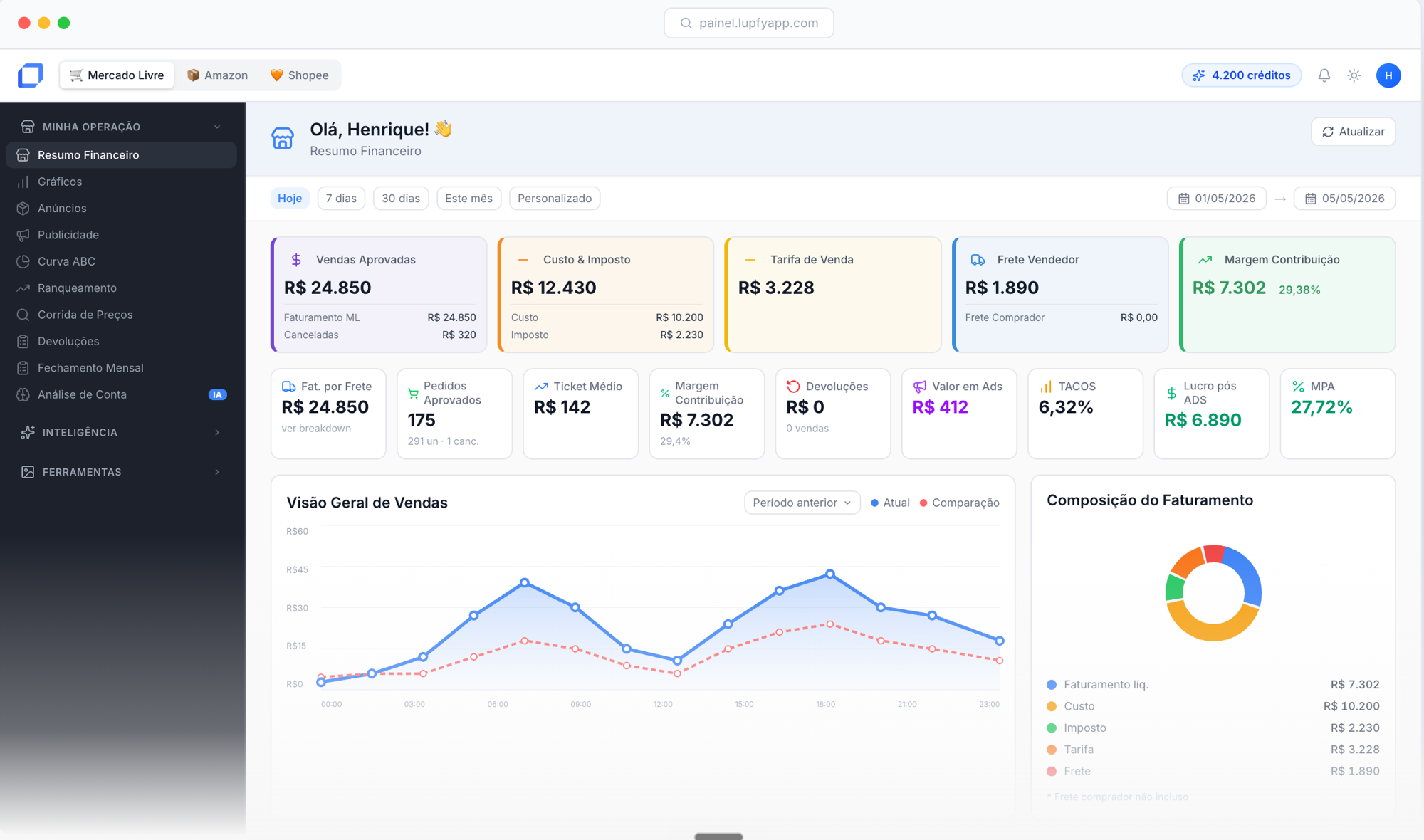The image size is (1424, 840).
Task: Click the donut chart in Composição do Faturamento
Action: point(1213,593)
